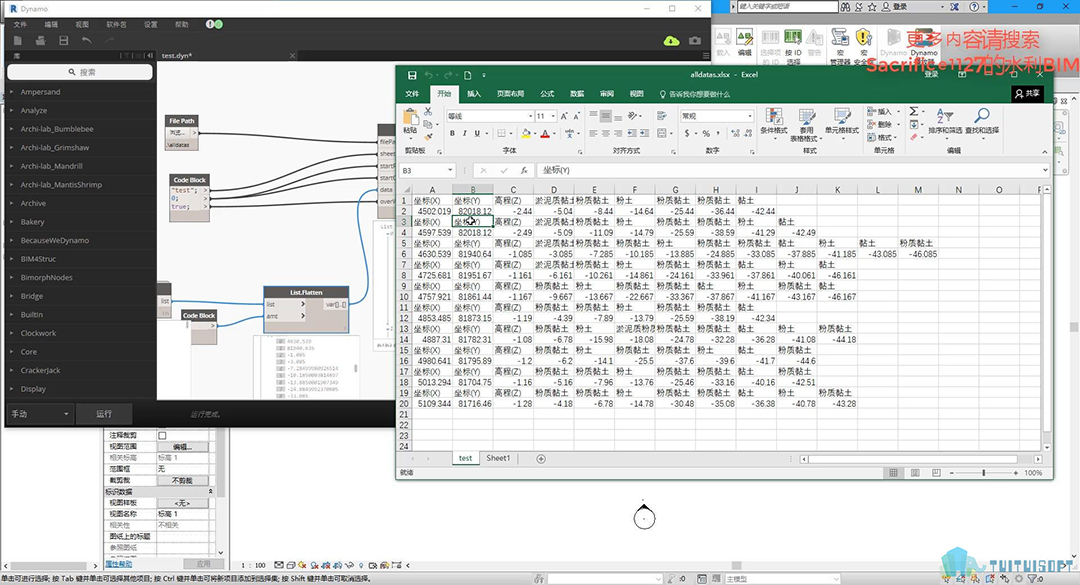Expand the Clockwork library category
Image resolution: width=1080 pixels, height=585 pixels.
point(39,333)
